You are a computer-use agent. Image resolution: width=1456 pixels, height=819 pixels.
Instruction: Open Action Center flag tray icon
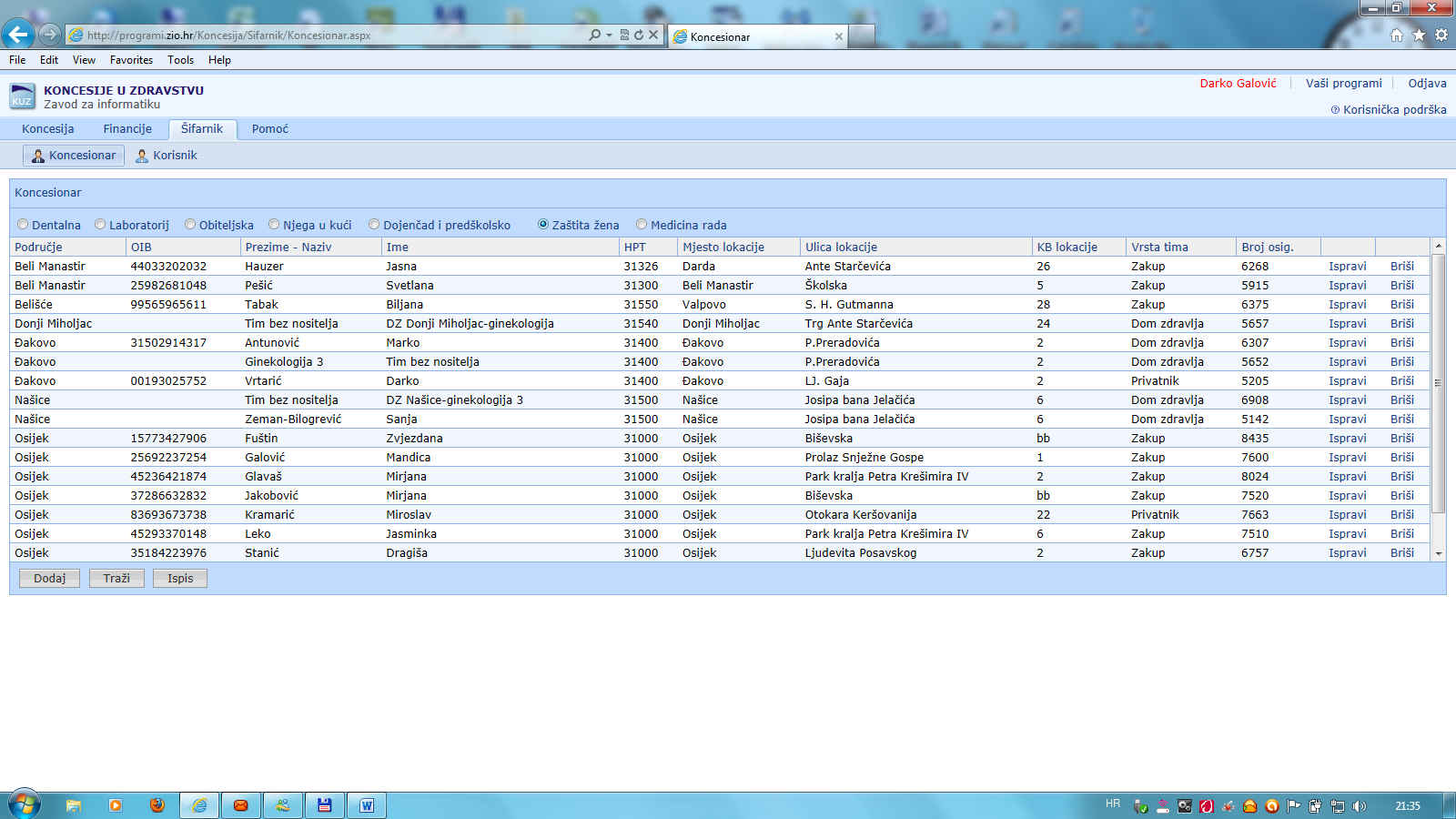1294,805
